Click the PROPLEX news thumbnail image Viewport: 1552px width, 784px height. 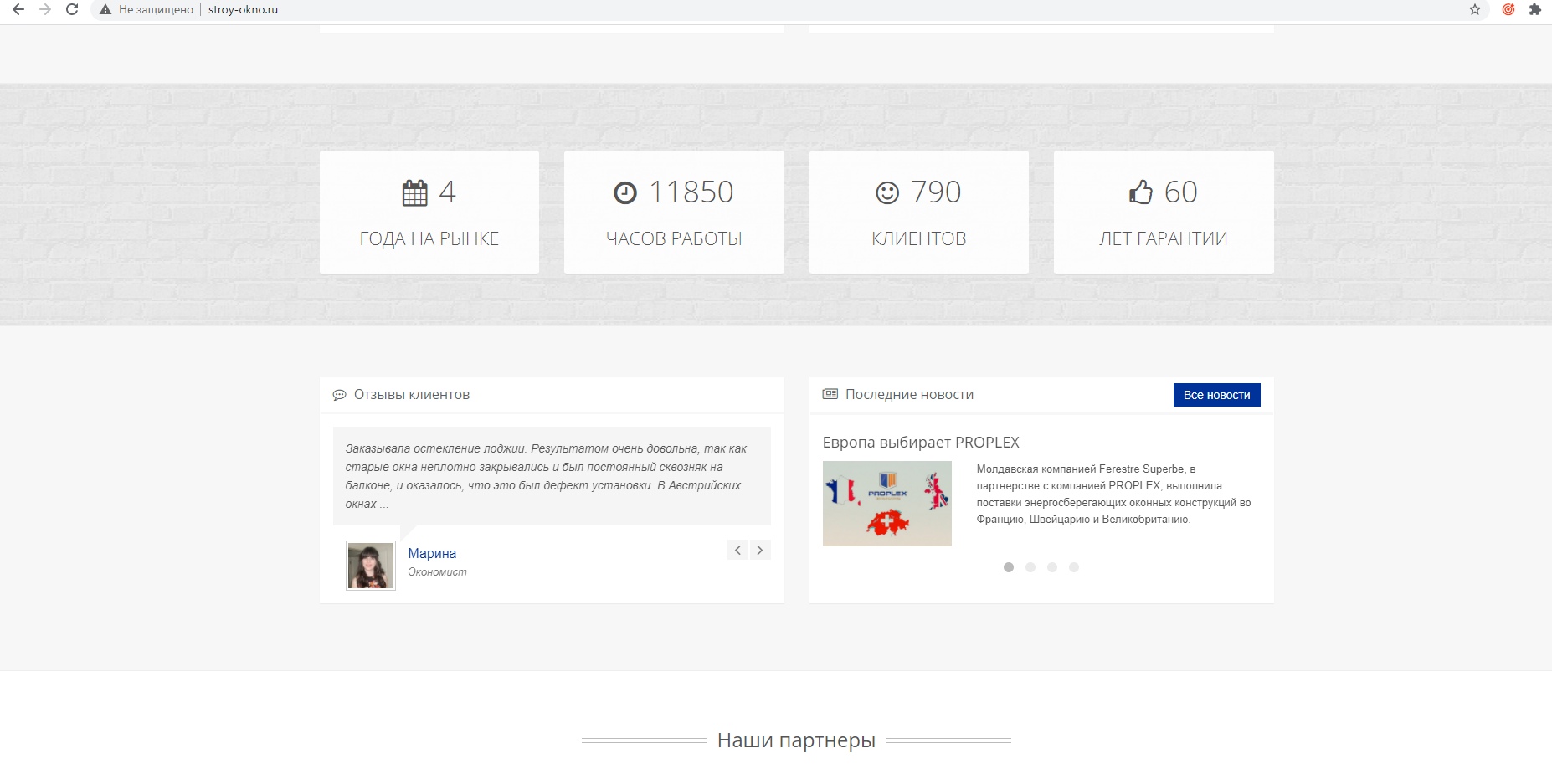coord(887,504)
